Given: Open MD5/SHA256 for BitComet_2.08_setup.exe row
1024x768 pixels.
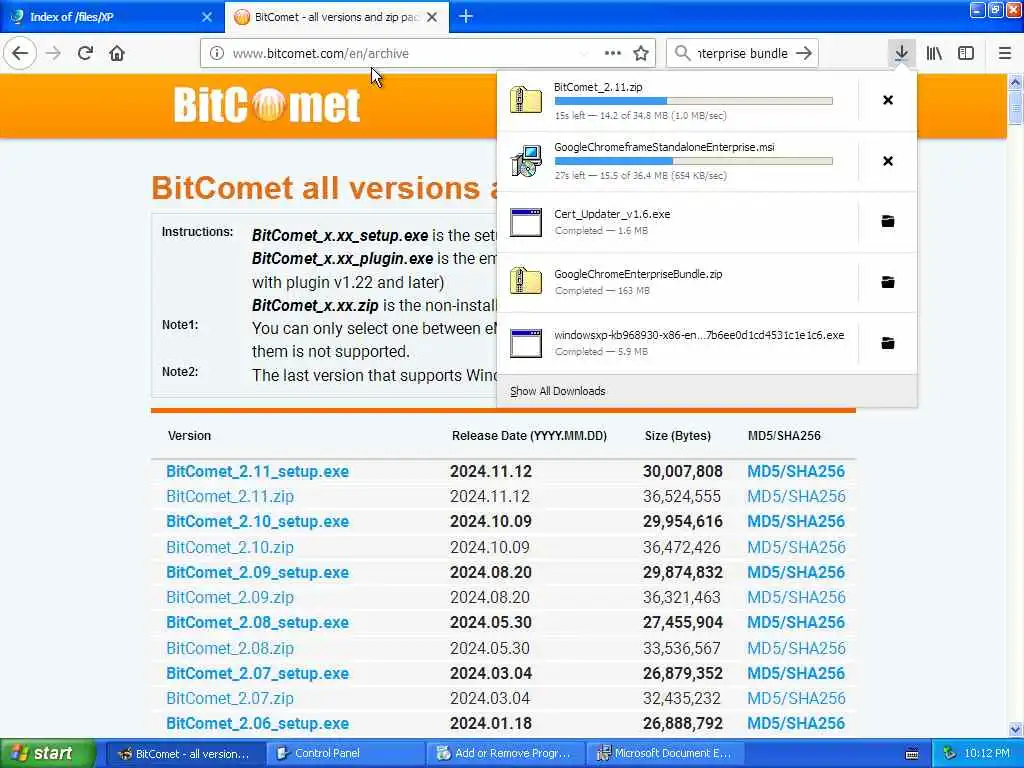Looking at the screenshot, I should [x=796, y=622].
